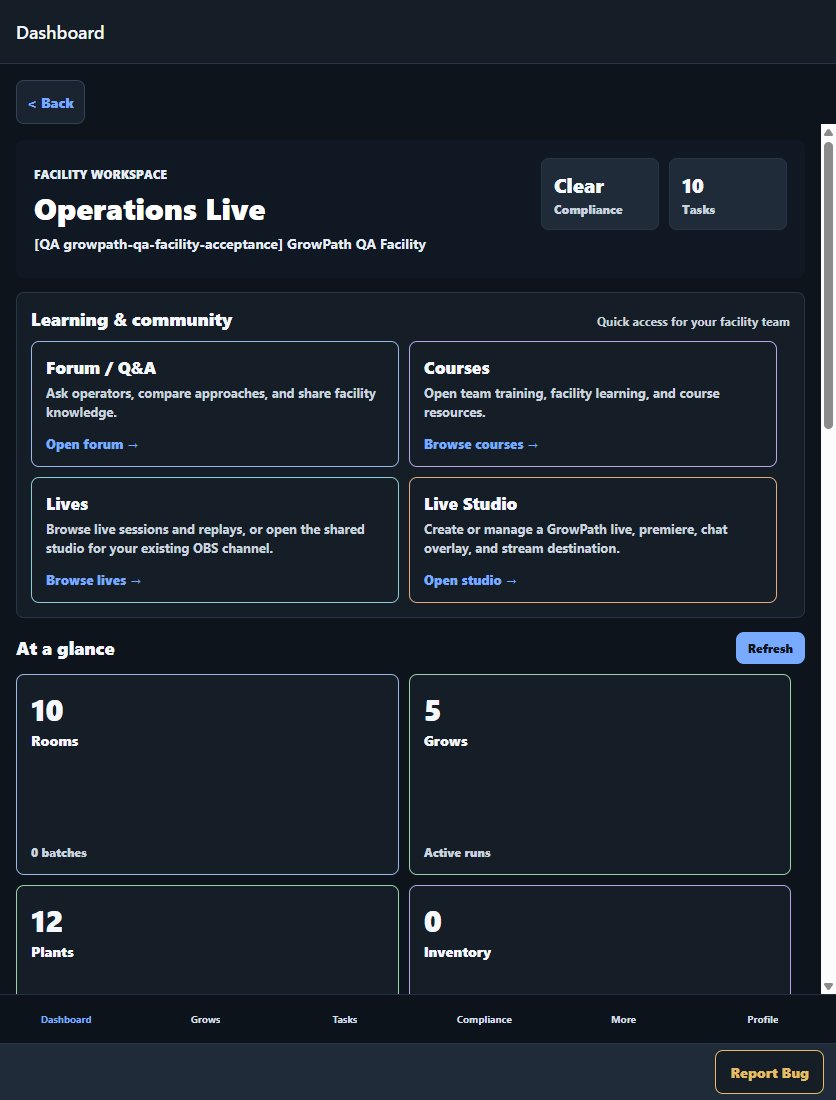Click the Open forum link
Screen dimensions: 836x1100
tap(92, 444)
